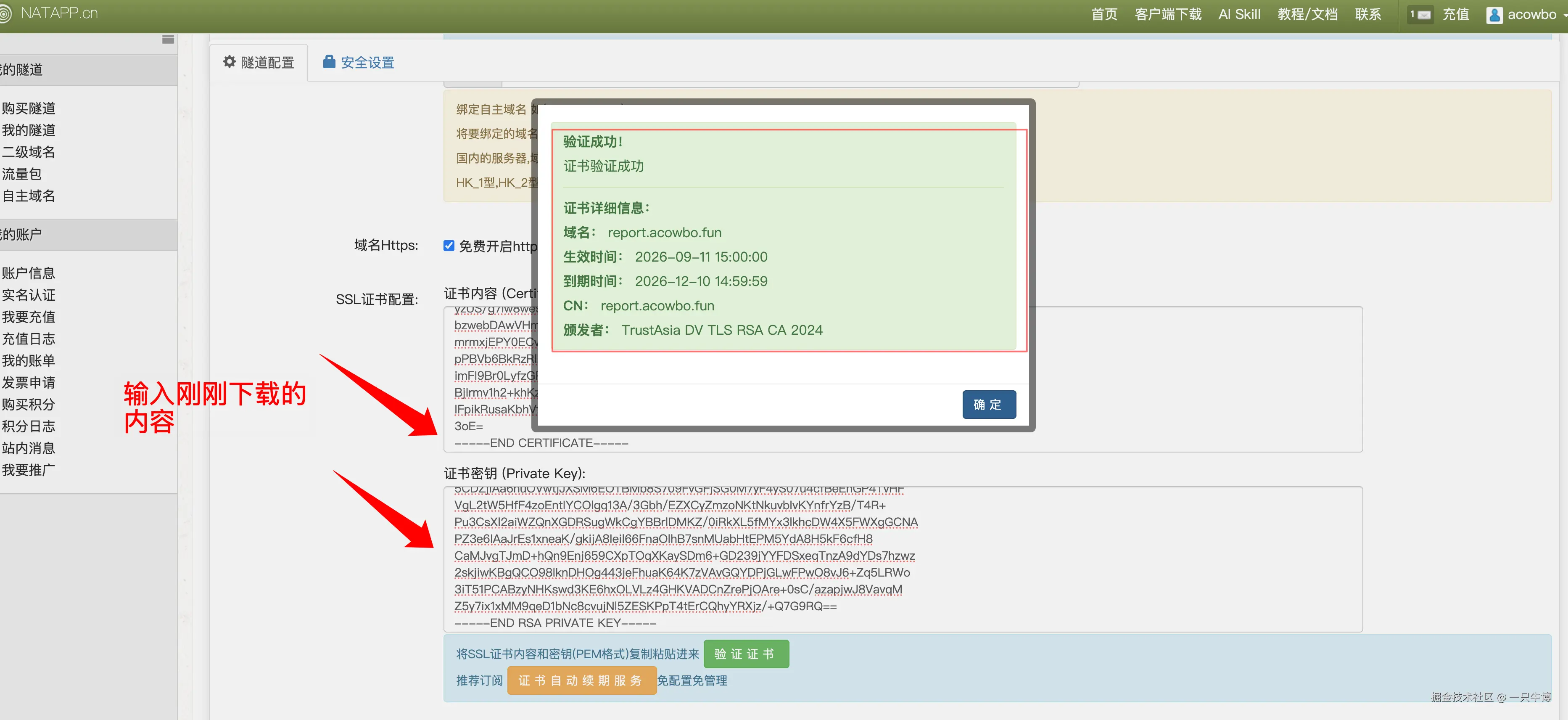Open 实名认证 in the sidebar
The width and height of the screenshot is (1568, 720).
[28, 295]
